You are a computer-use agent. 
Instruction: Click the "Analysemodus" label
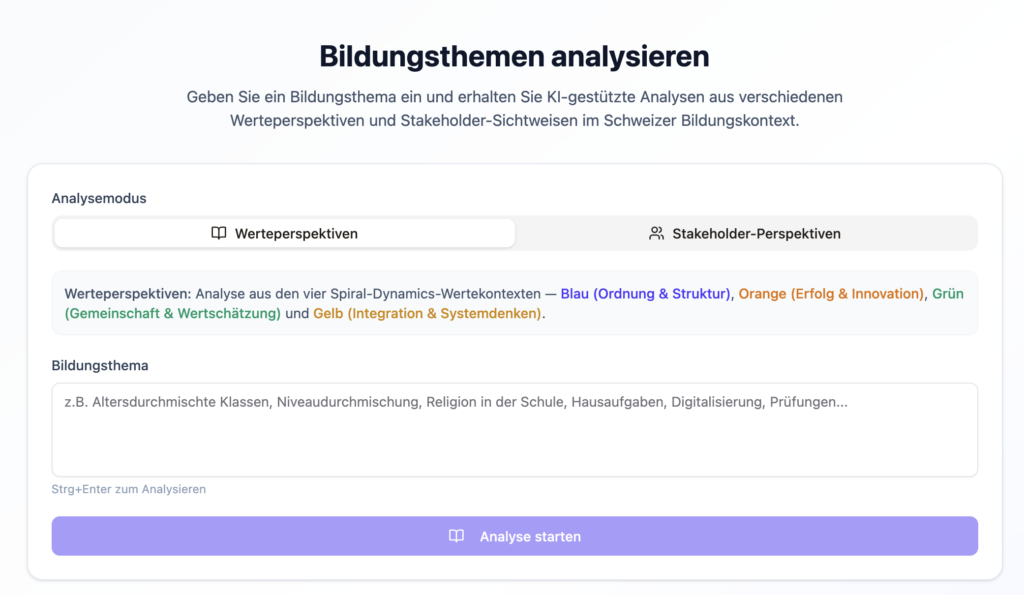[99, 198]
